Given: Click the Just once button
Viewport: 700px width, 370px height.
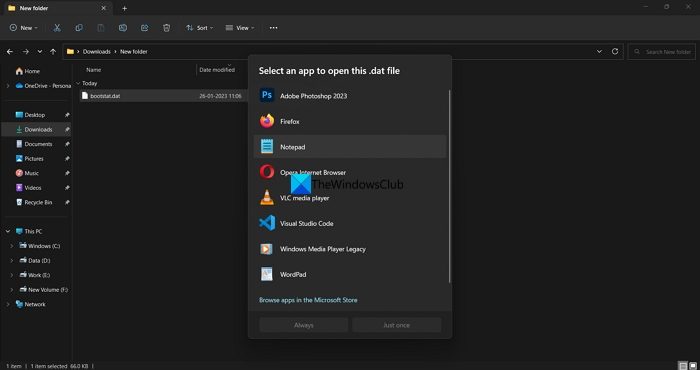Looking at the screenshot, I should click(x=396, y=325).
